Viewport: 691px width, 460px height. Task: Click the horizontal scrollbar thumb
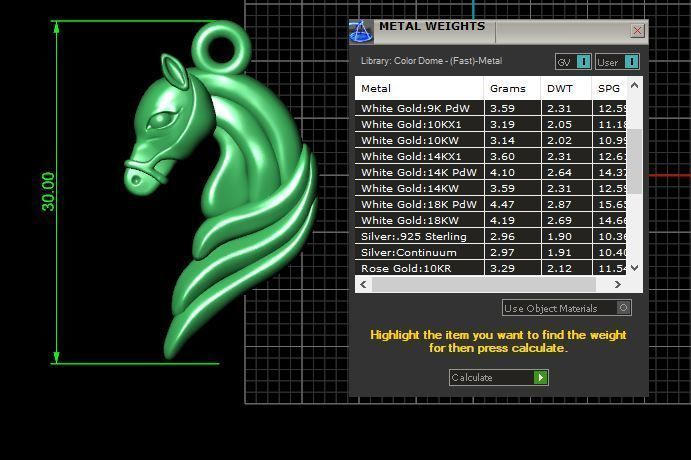[484, 285]
